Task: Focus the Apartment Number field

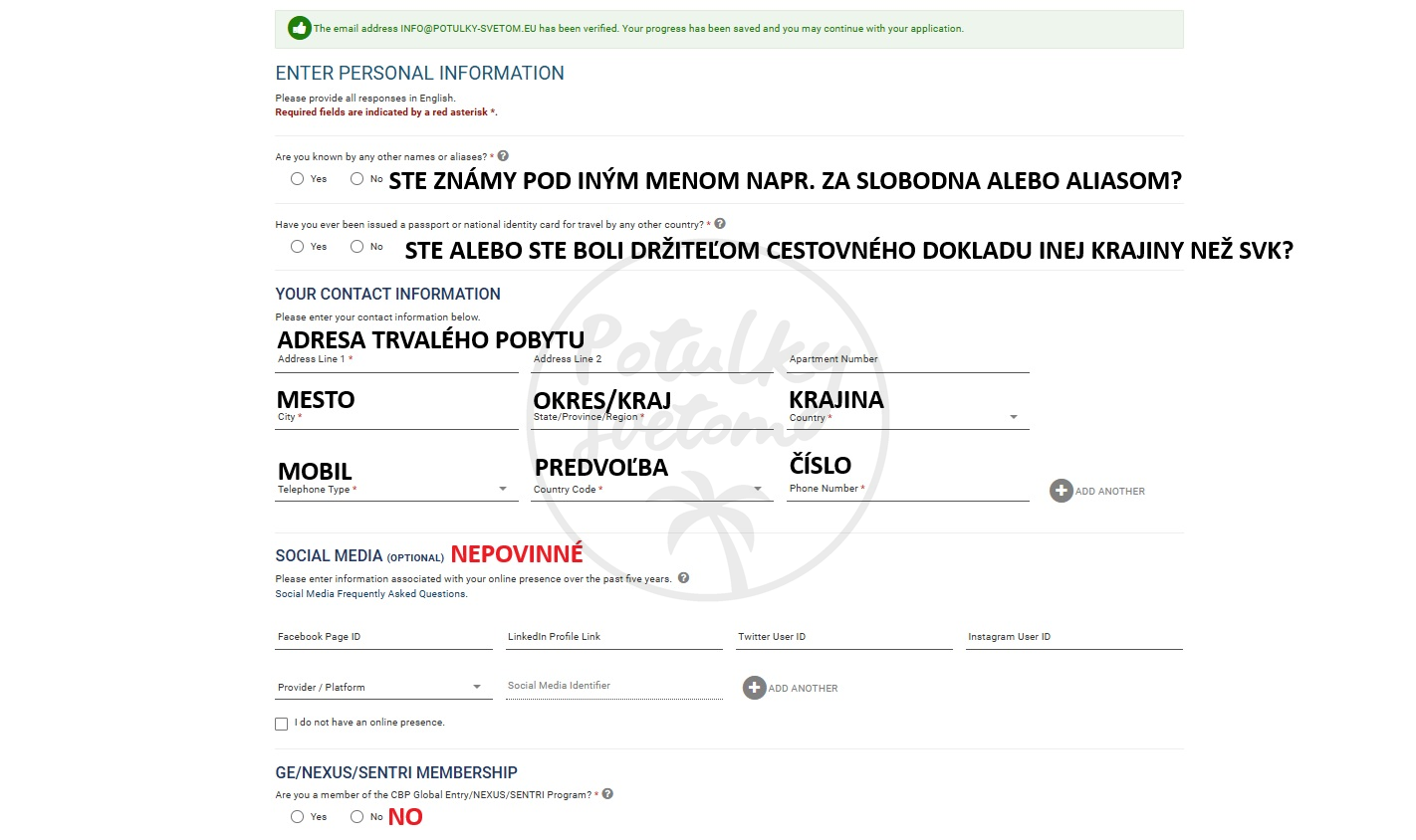Action: pyautogui.click(x=907, y=360)
